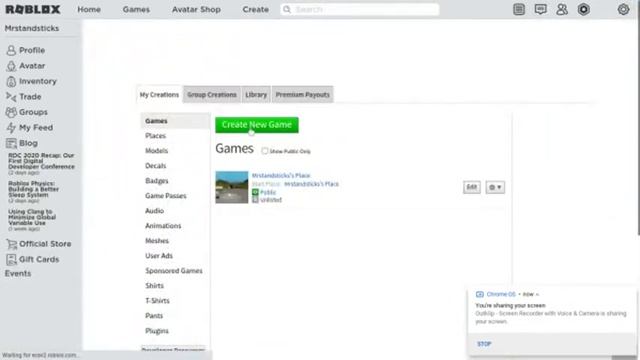Click the Blog sidebar icon
The image size is (640, 360).
(11, 143)
